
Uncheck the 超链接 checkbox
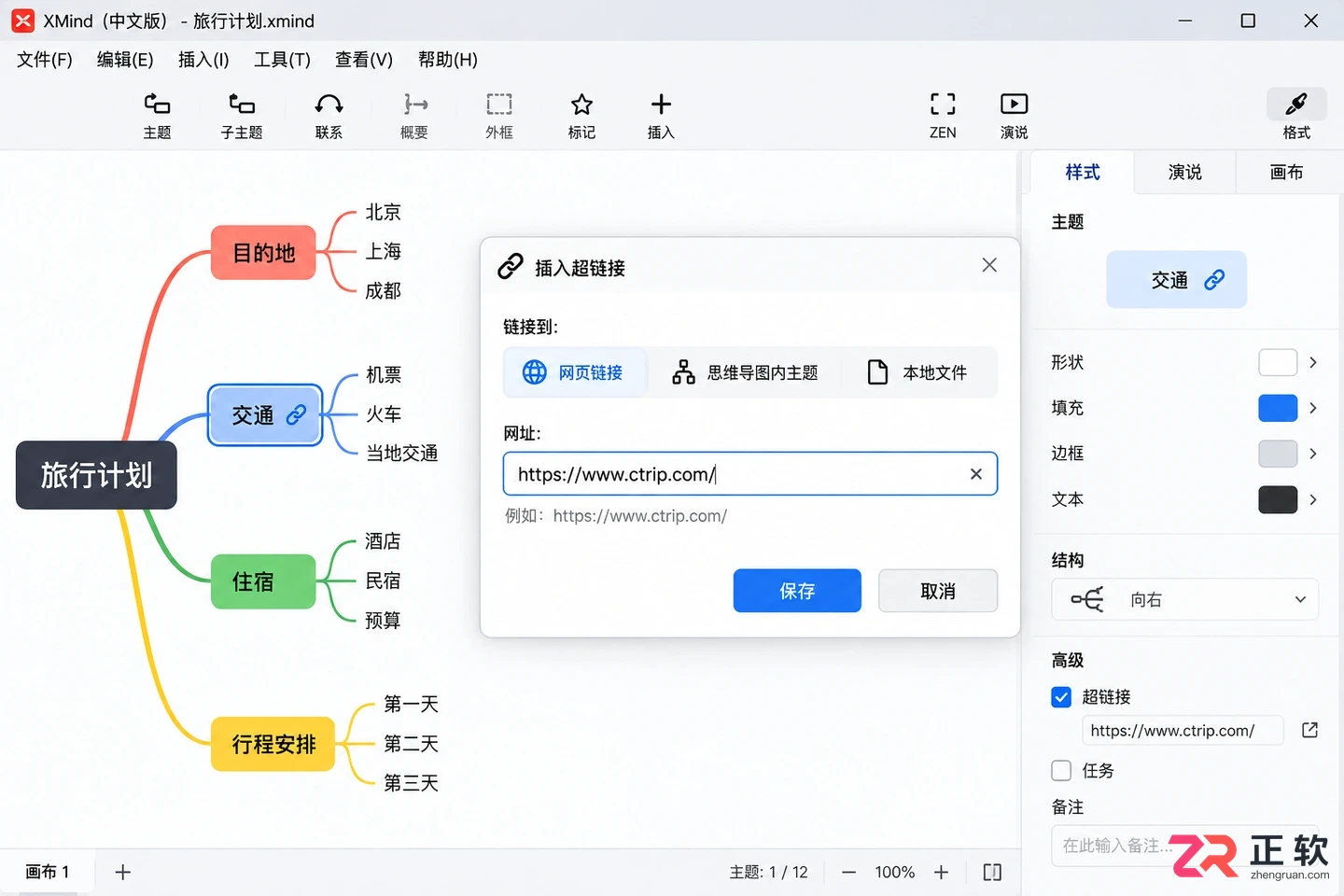(x=1061, y=697)
